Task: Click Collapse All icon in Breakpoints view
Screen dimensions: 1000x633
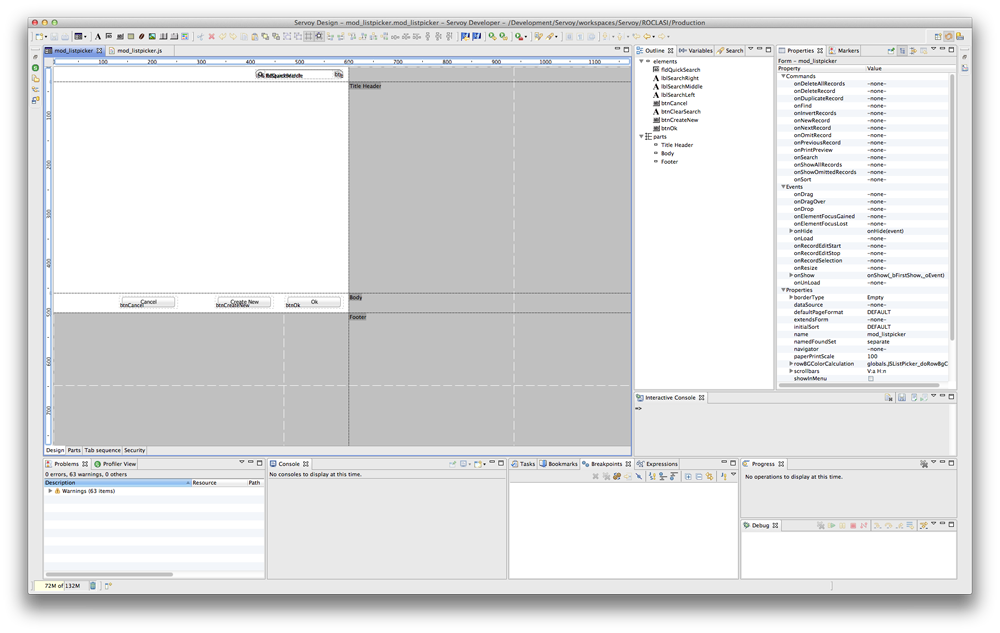Action: [699, 476]
